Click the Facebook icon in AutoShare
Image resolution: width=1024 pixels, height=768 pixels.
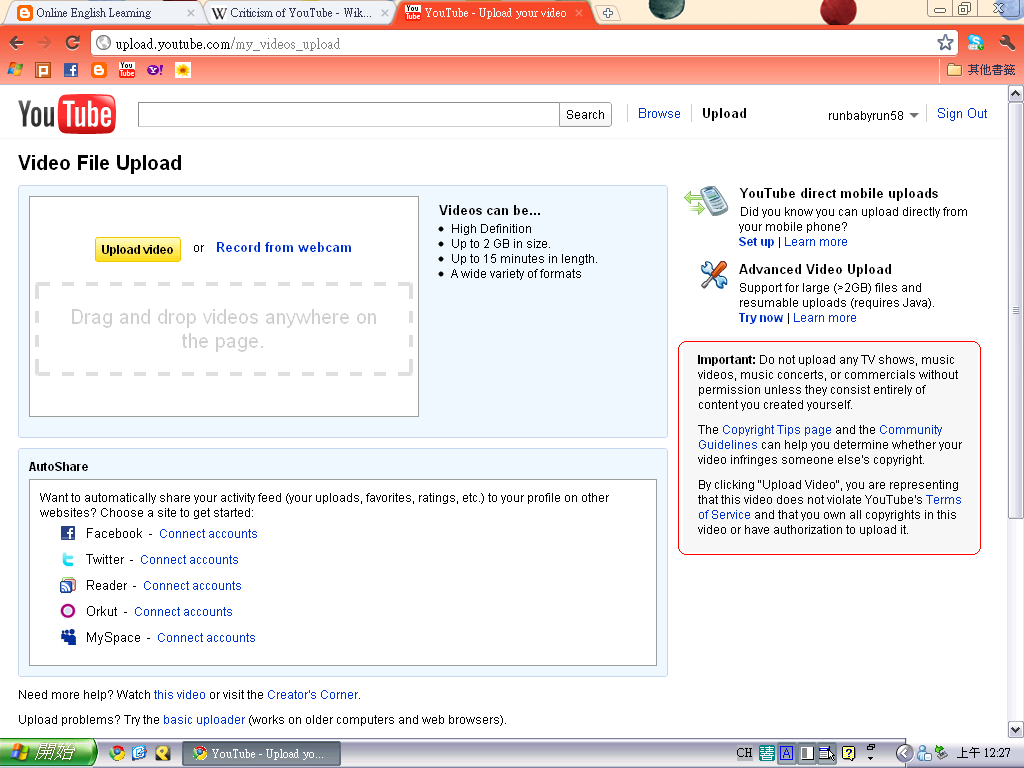click(68, 533)
